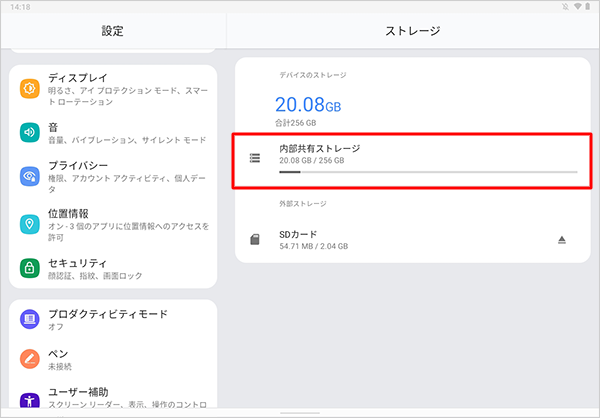The height and width of the screenshot is (418, 600).
Task: Tap the Sound speaker icon
Action: click(29, 132)
